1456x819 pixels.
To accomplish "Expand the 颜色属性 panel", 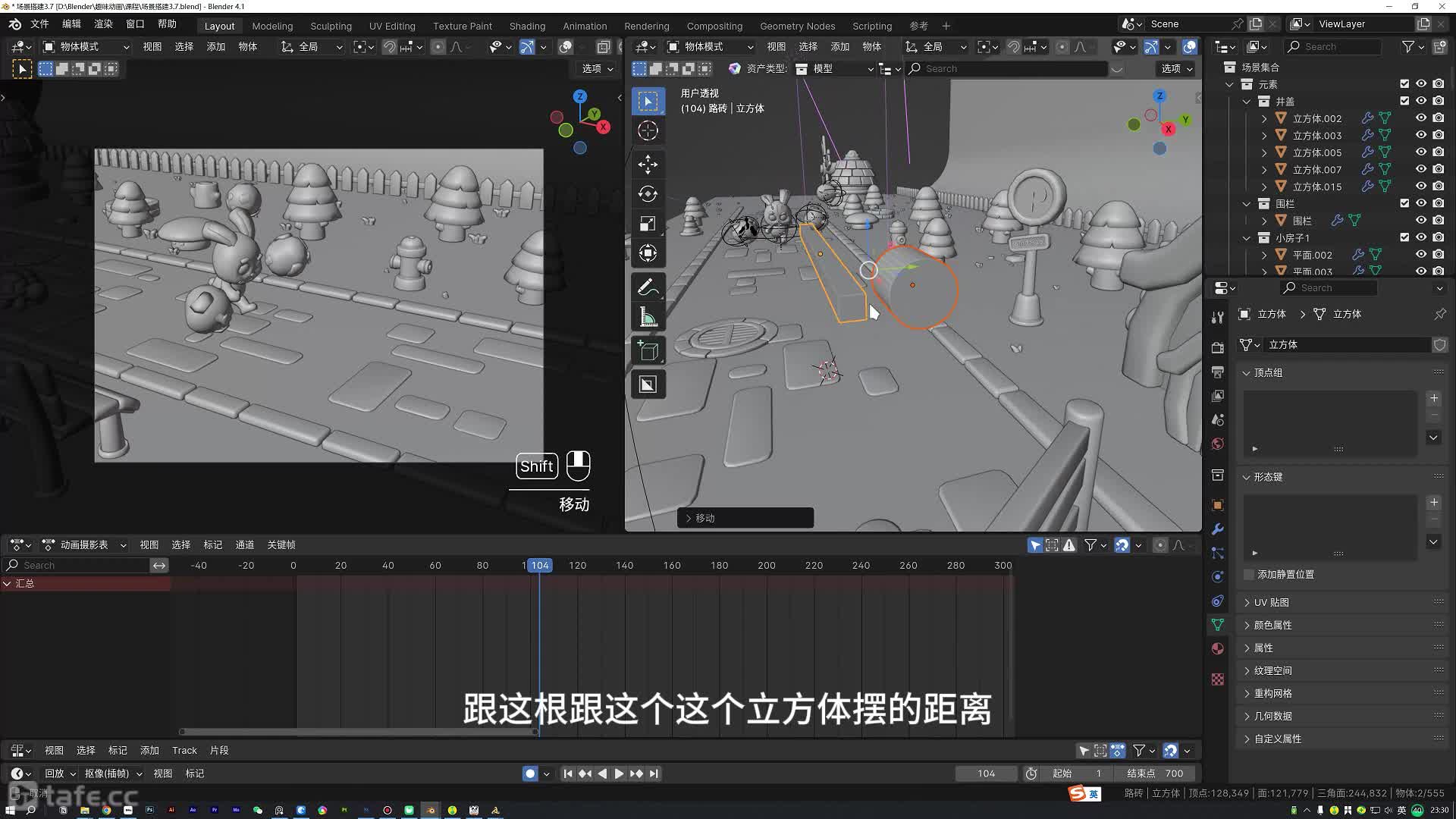I will point(1272,625).
